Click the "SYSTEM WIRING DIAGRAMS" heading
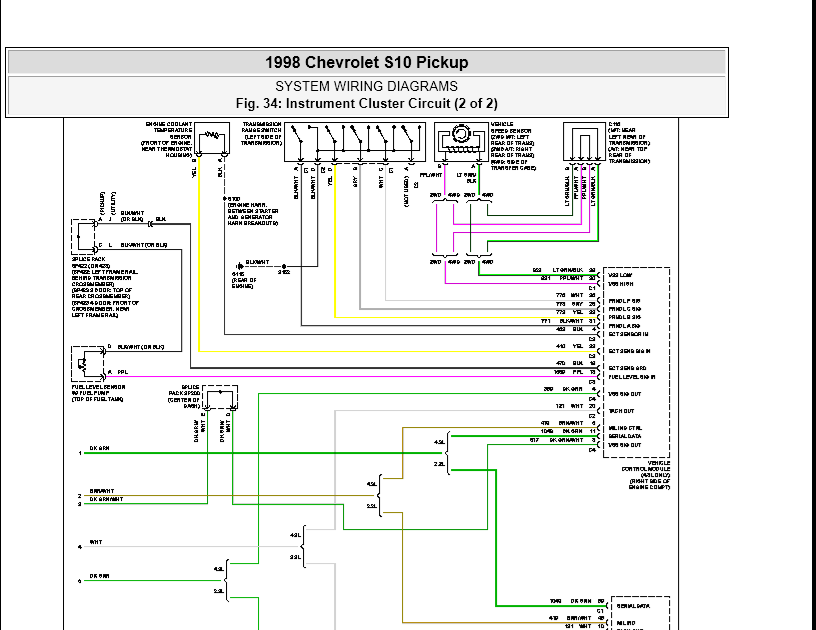This screenshot has height=630, width=816. 366,86
